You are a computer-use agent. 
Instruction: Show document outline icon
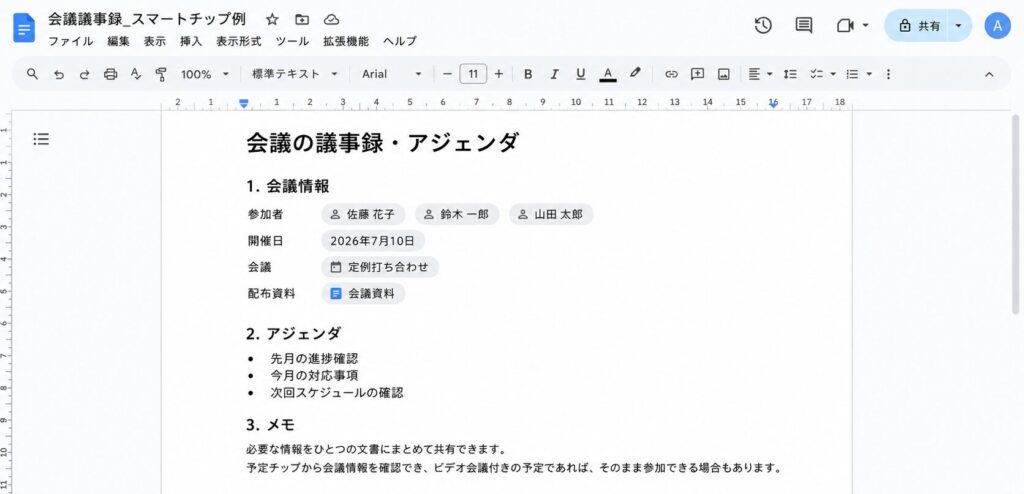tap(41, 139)
